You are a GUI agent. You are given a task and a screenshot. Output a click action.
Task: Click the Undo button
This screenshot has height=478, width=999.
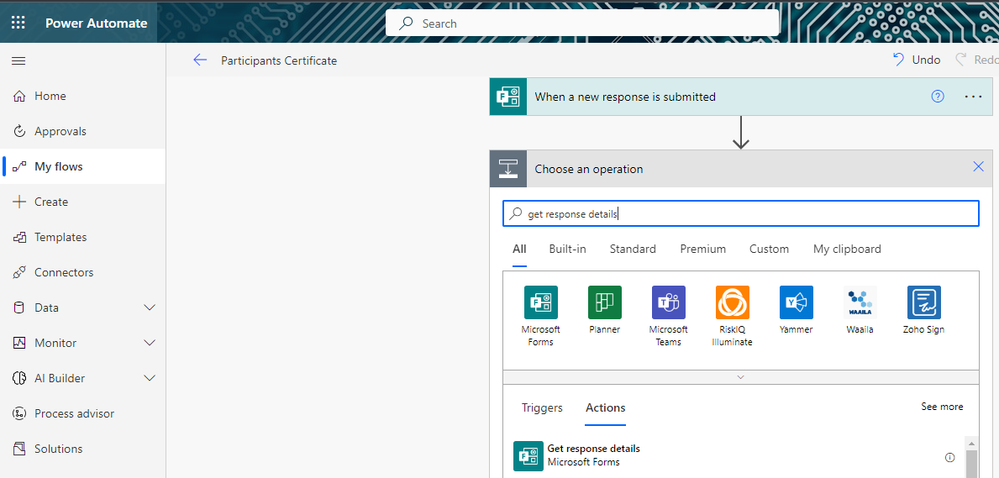tap(917, 60)
